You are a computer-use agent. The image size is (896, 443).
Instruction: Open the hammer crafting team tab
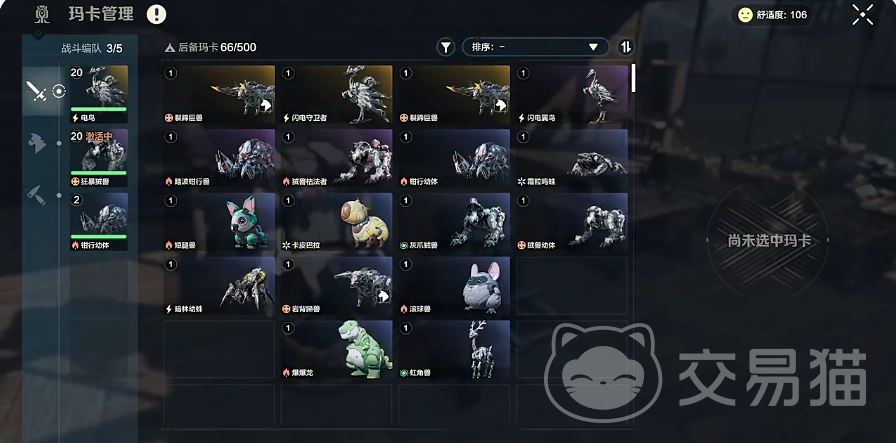point(37,195)
